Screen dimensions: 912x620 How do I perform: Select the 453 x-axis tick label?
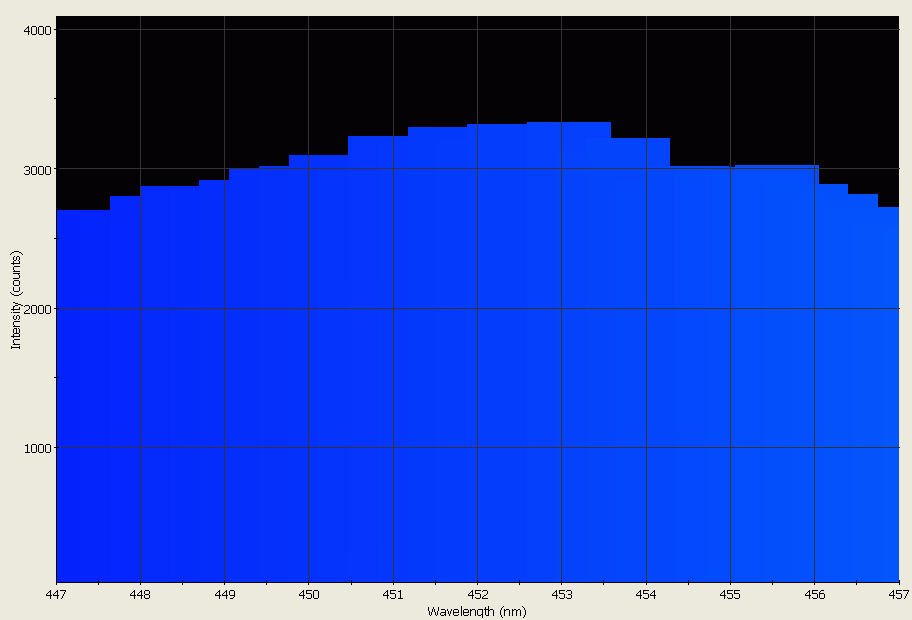click(562, 595)
